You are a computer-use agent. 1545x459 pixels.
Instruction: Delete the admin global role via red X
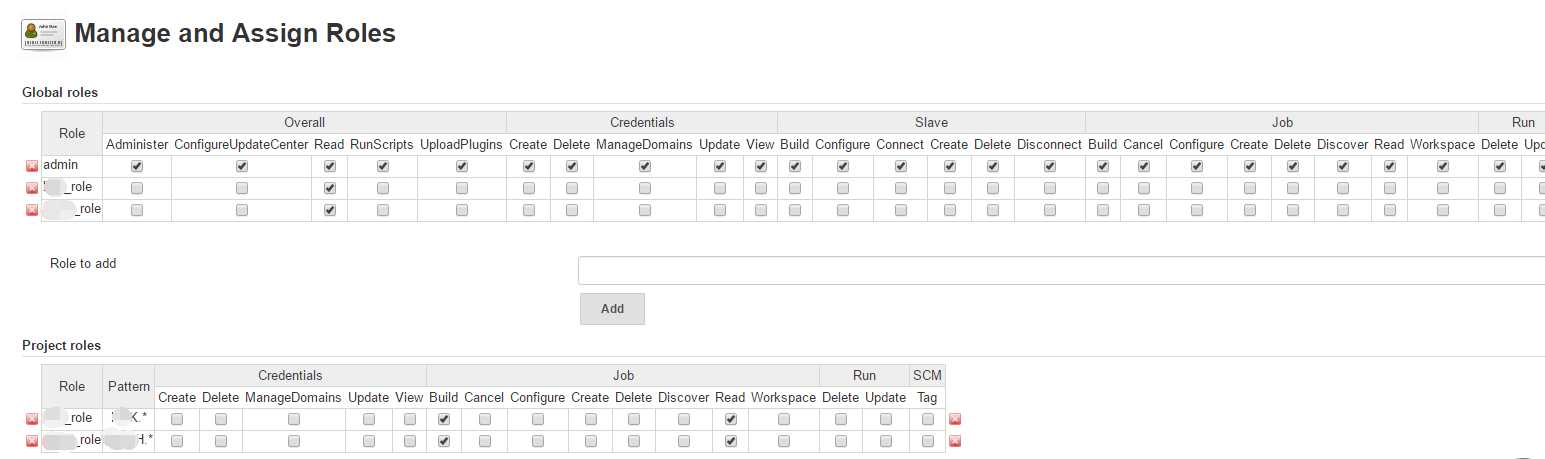[32, 166]
